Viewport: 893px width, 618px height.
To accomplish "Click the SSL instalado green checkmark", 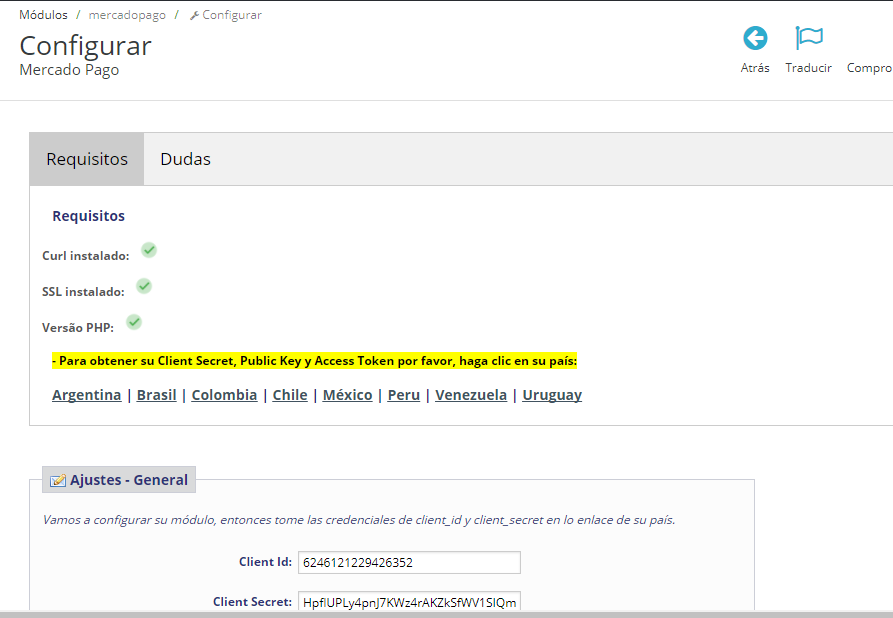I will point(144,286).
